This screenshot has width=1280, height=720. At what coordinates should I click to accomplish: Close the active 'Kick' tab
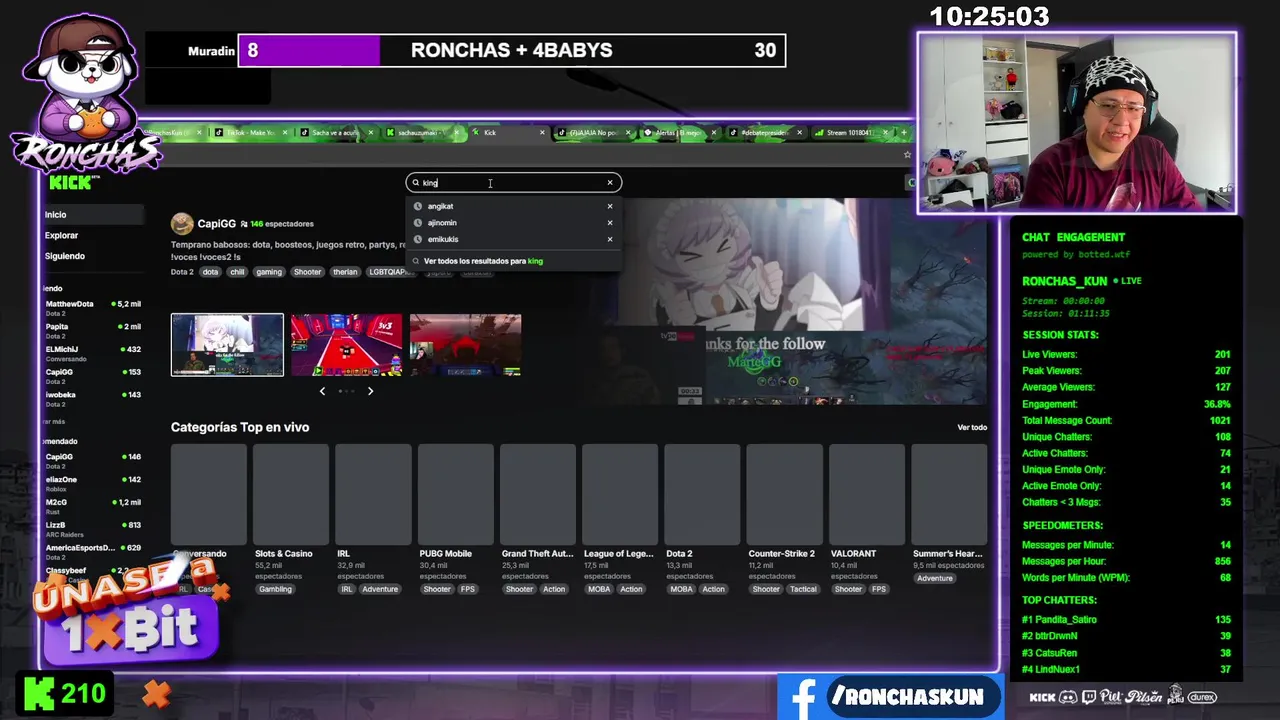(x=542, y=133)
